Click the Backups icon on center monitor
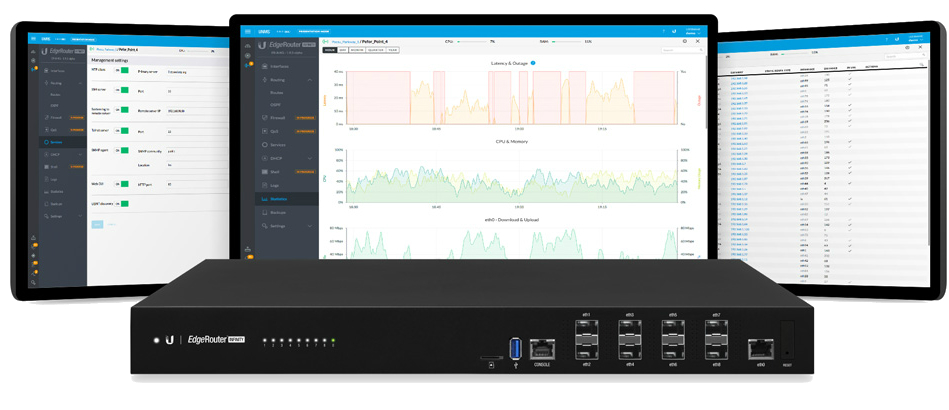 pyautogui.click(x=264, y=213)
